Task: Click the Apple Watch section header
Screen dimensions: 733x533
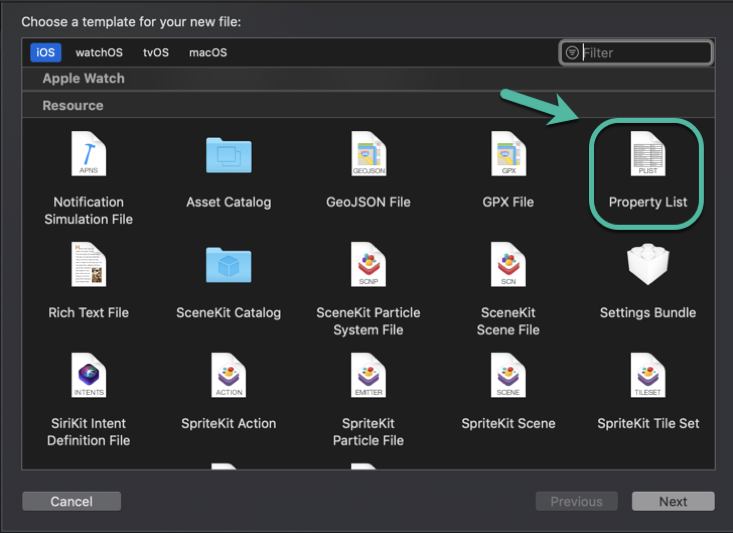Action: coord(368,79)
